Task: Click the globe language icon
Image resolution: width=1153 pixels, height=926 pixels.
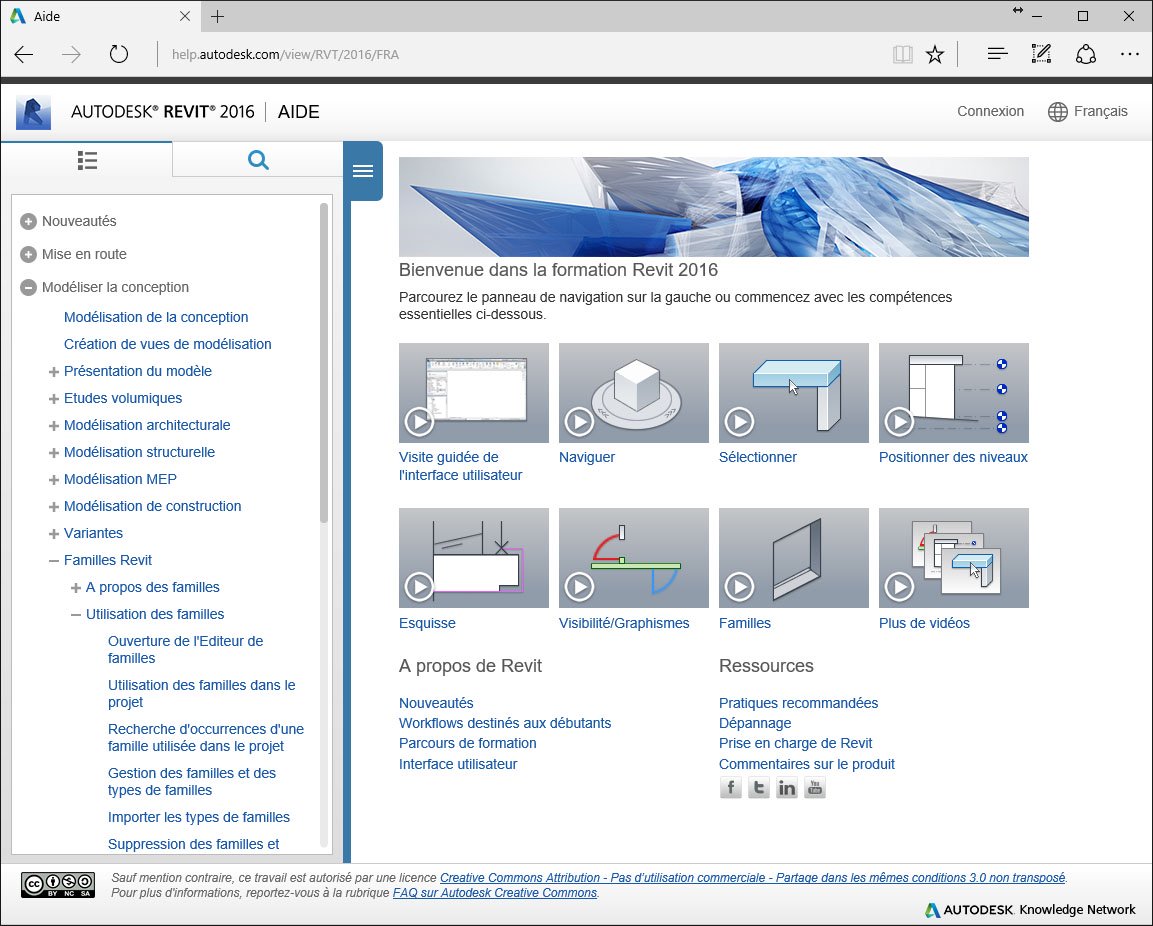Action: (x=1057, y=112)
